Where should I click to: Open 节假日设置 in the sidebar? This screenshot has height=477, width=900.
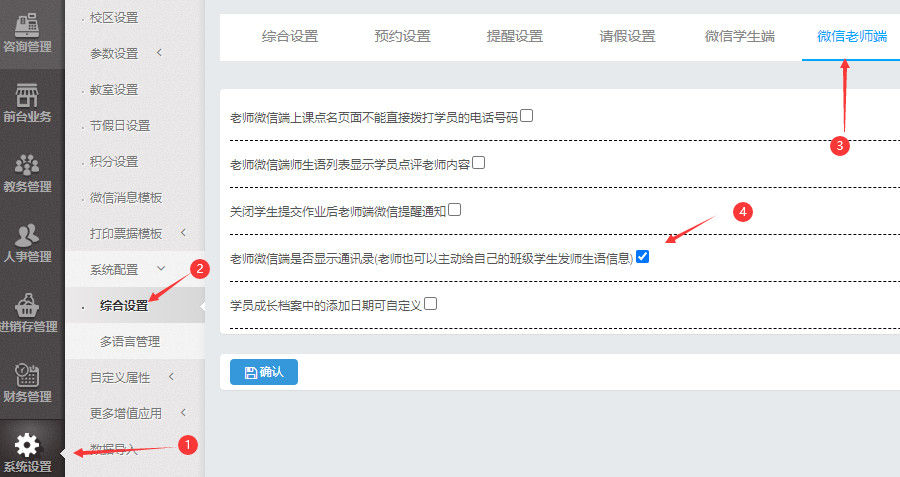(x=120, y=126)
